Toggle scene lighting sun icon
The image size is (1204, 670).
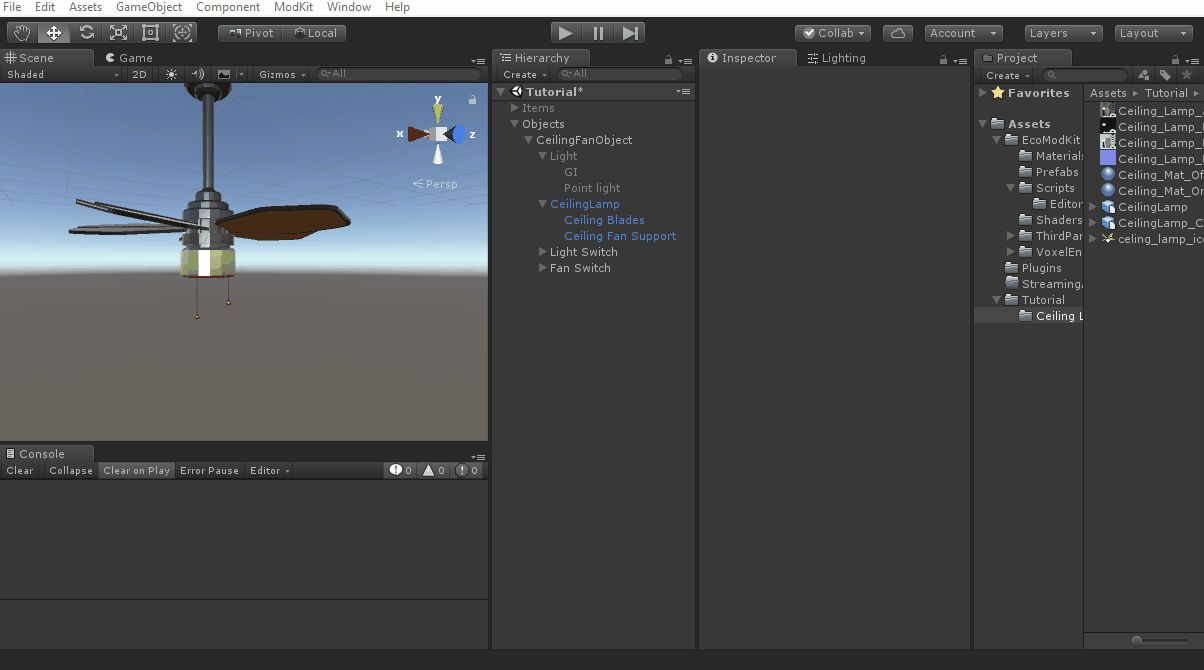click(x=171, y=75)
